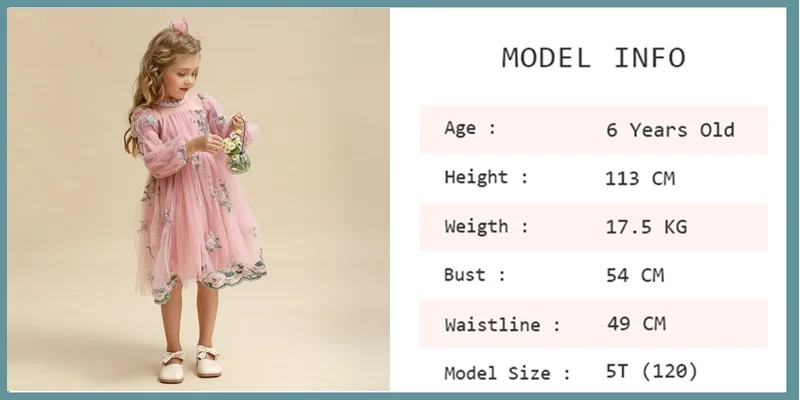Click the 113 CM height value

click(x=640, y=179)
